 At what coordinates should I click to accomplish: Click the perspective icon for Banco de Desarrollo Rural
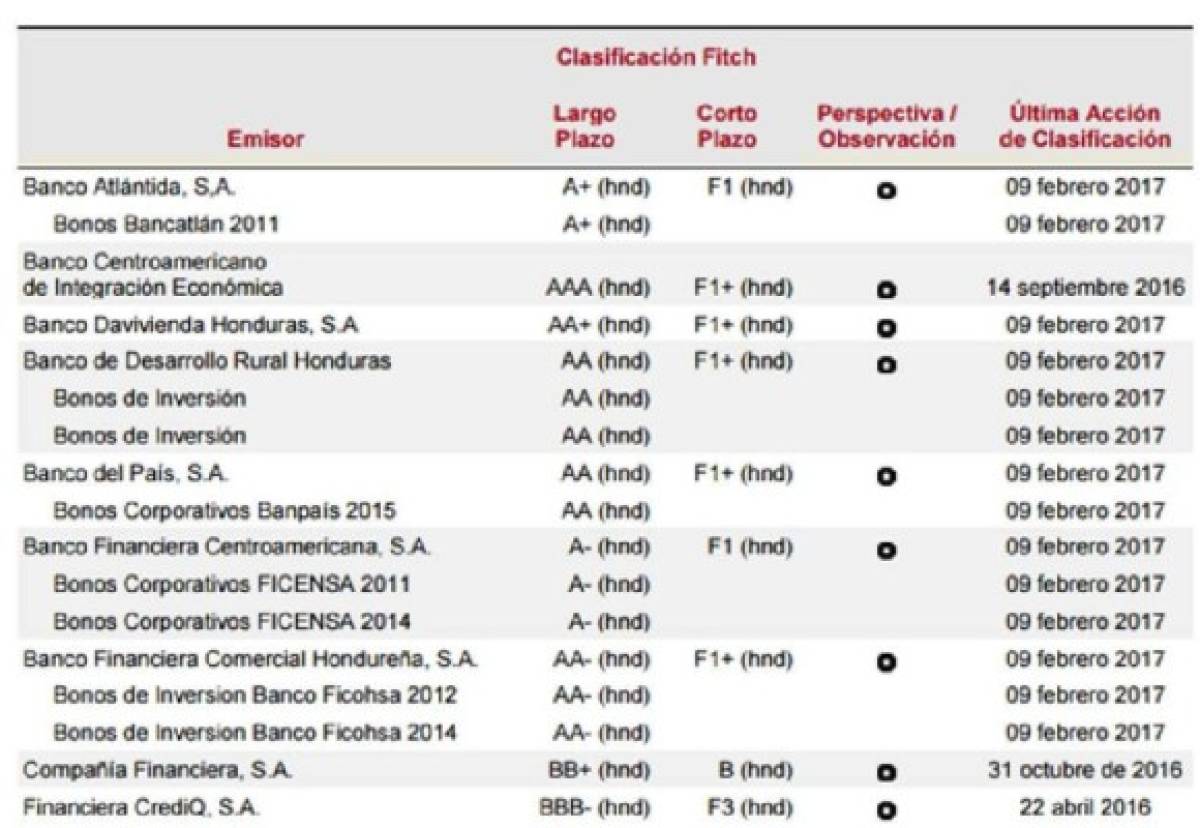point(886,365)
